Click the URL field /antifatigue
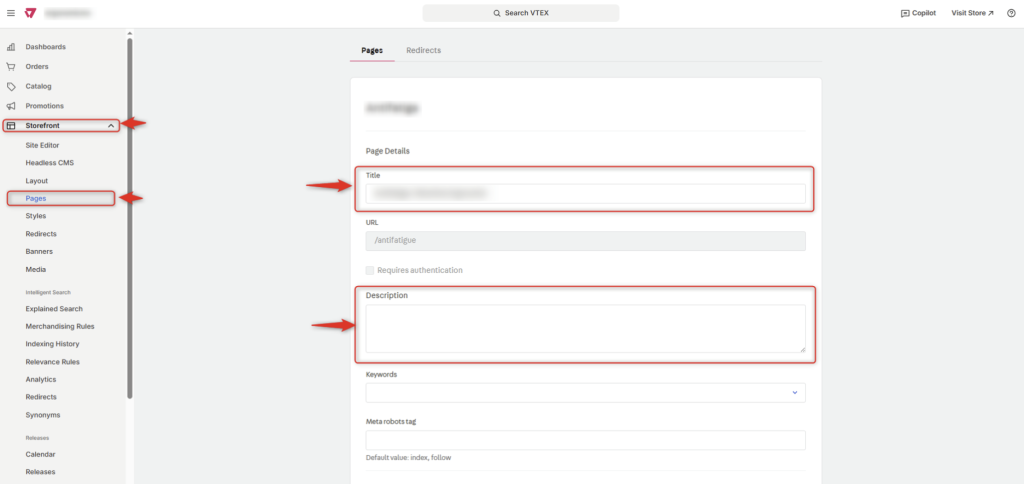Screen dimensions: 1024x484 tap(585, 240)
